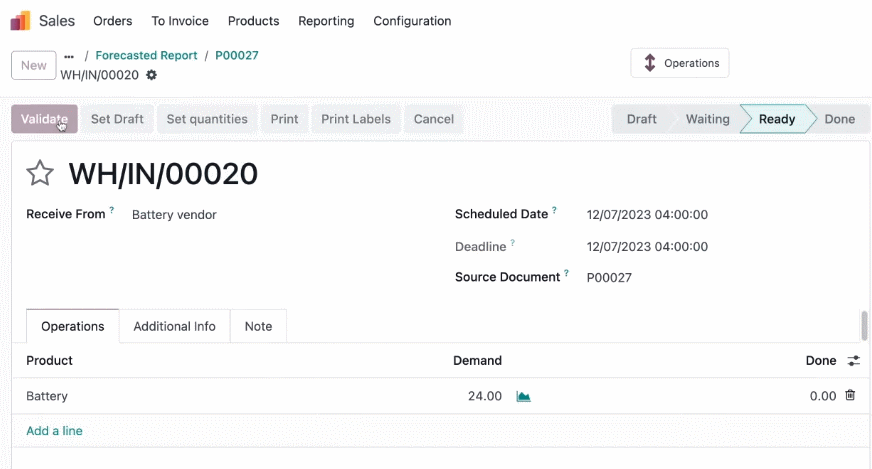Show help tooltip for Receive From
This screenshot has height=469, width=872.
[112, 210]
